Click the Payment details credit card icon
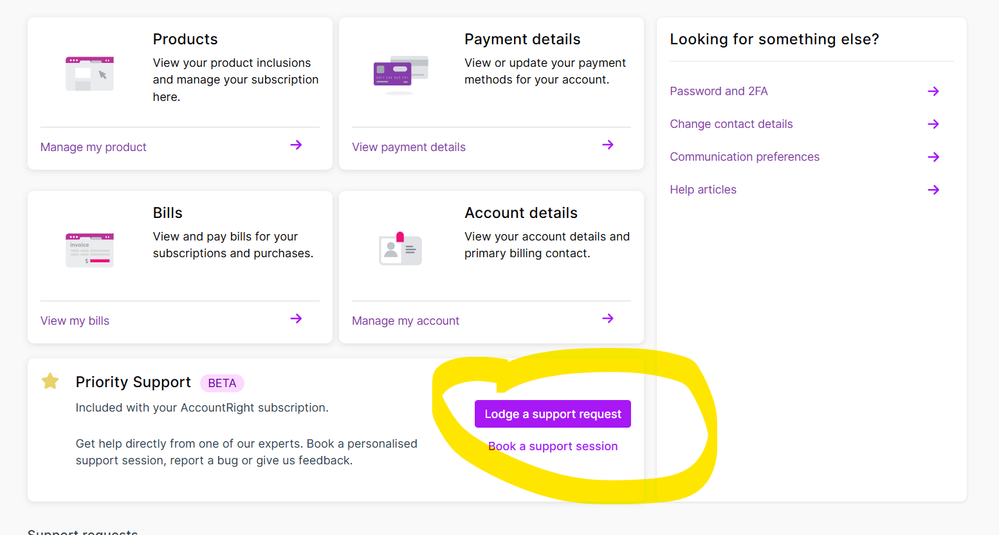999x535 pixels. pyautogui.click(x=400, y=73)
